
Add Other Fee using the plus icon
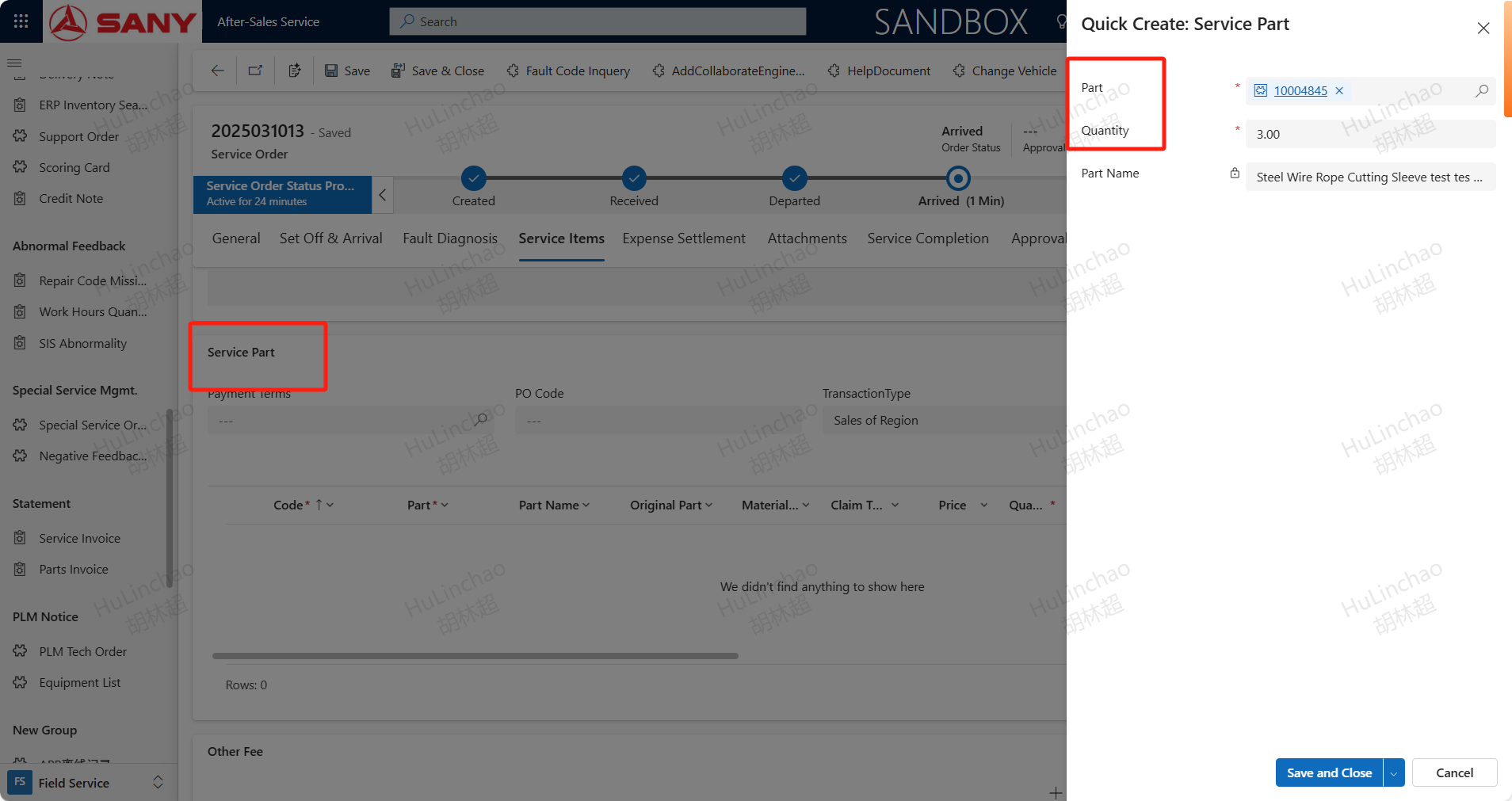click(1056, 792)
